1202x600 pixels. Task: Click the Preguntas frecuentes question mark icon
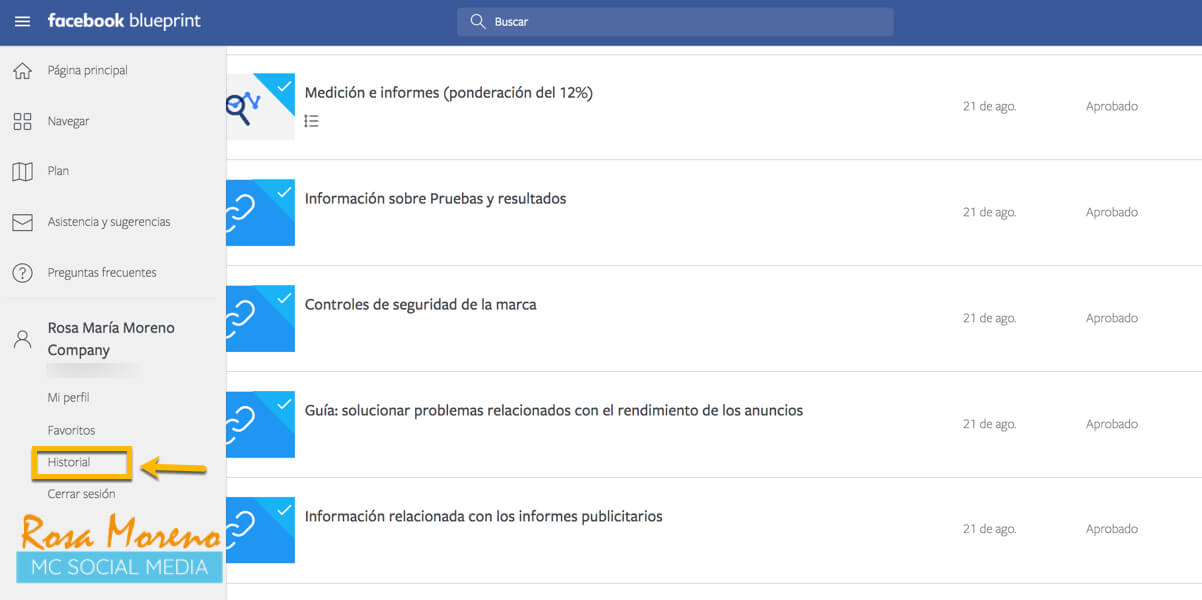coord(22,272)
